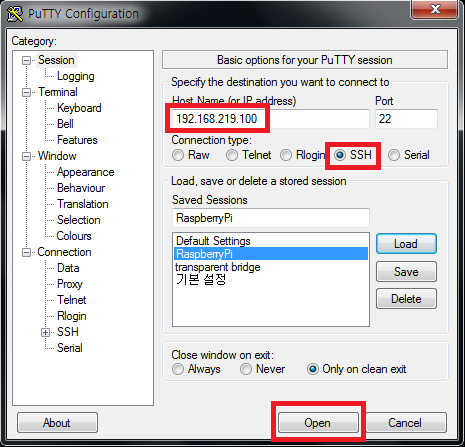Open the Selection category
The height and width of the screenshot is (447, 465).
[78, 220]
